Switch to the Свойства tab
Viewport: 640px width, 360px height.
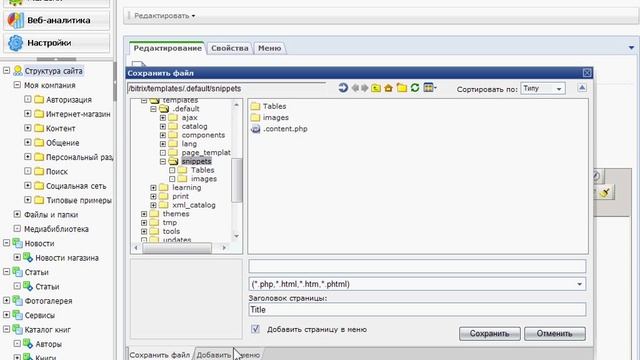(x=229, y=48)
